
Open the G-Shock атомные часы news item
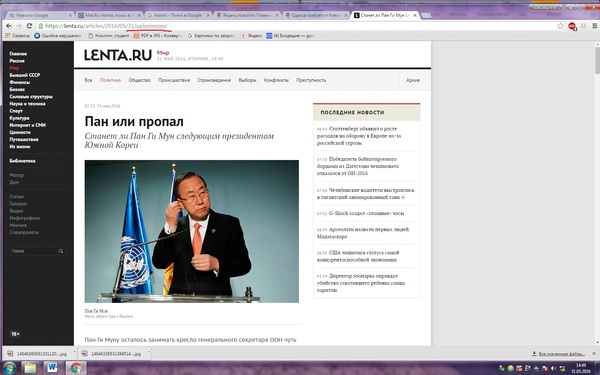[360, 213]
